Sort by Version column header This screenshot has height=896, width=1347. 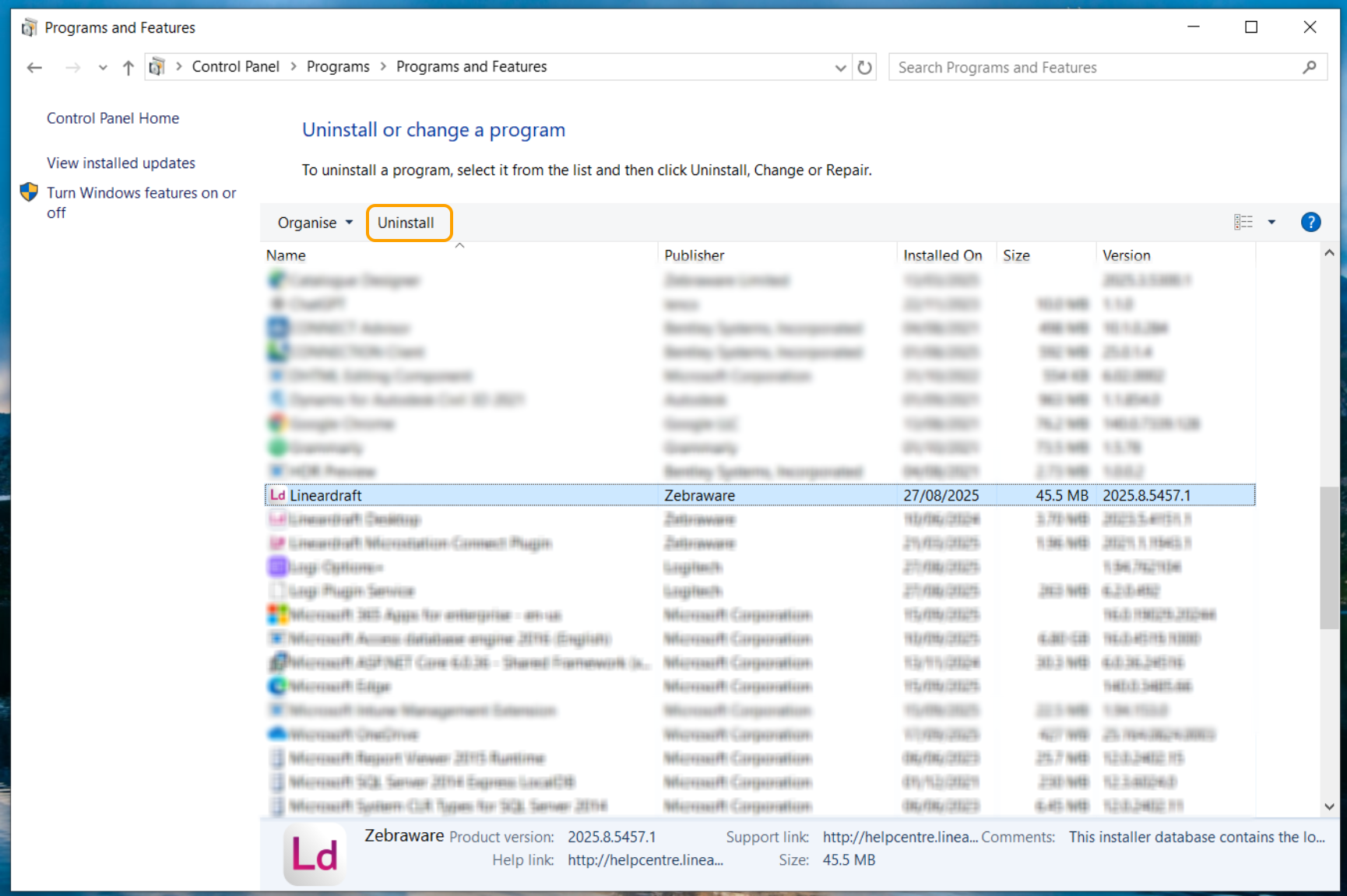click(x=1176, y=255)
